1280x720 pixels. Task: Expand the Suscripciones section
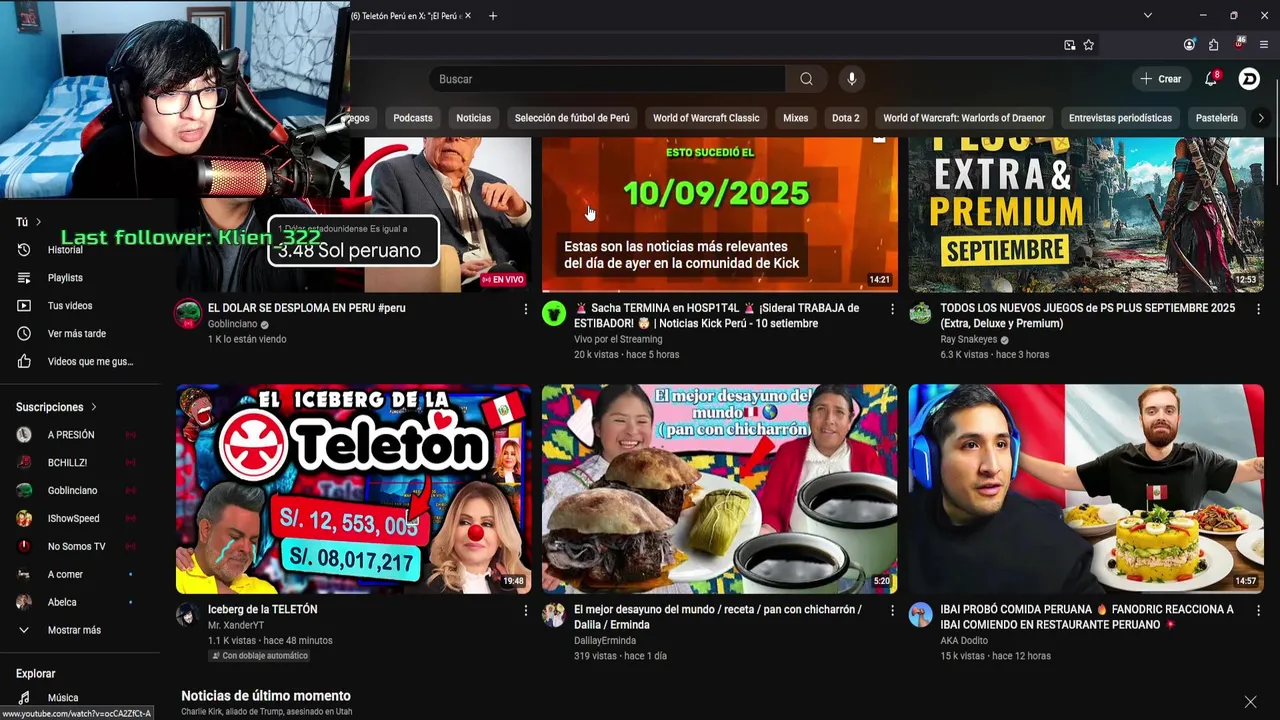57,407
